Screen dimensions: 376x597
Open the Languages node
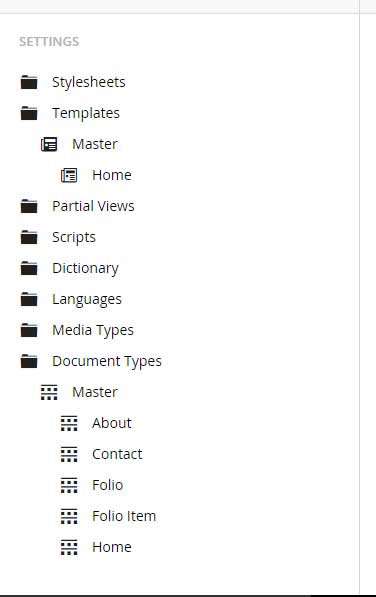coord(87,299)
